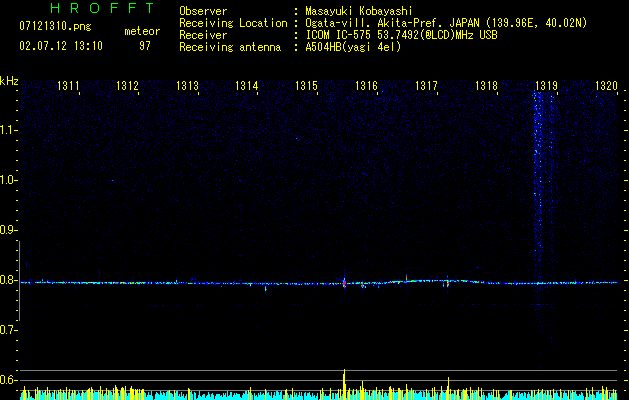This screenshot has width=629, height=400.
Task: Click the 0.6 kHz axis label
Action: pyautogui.click(x=8, y=380)
